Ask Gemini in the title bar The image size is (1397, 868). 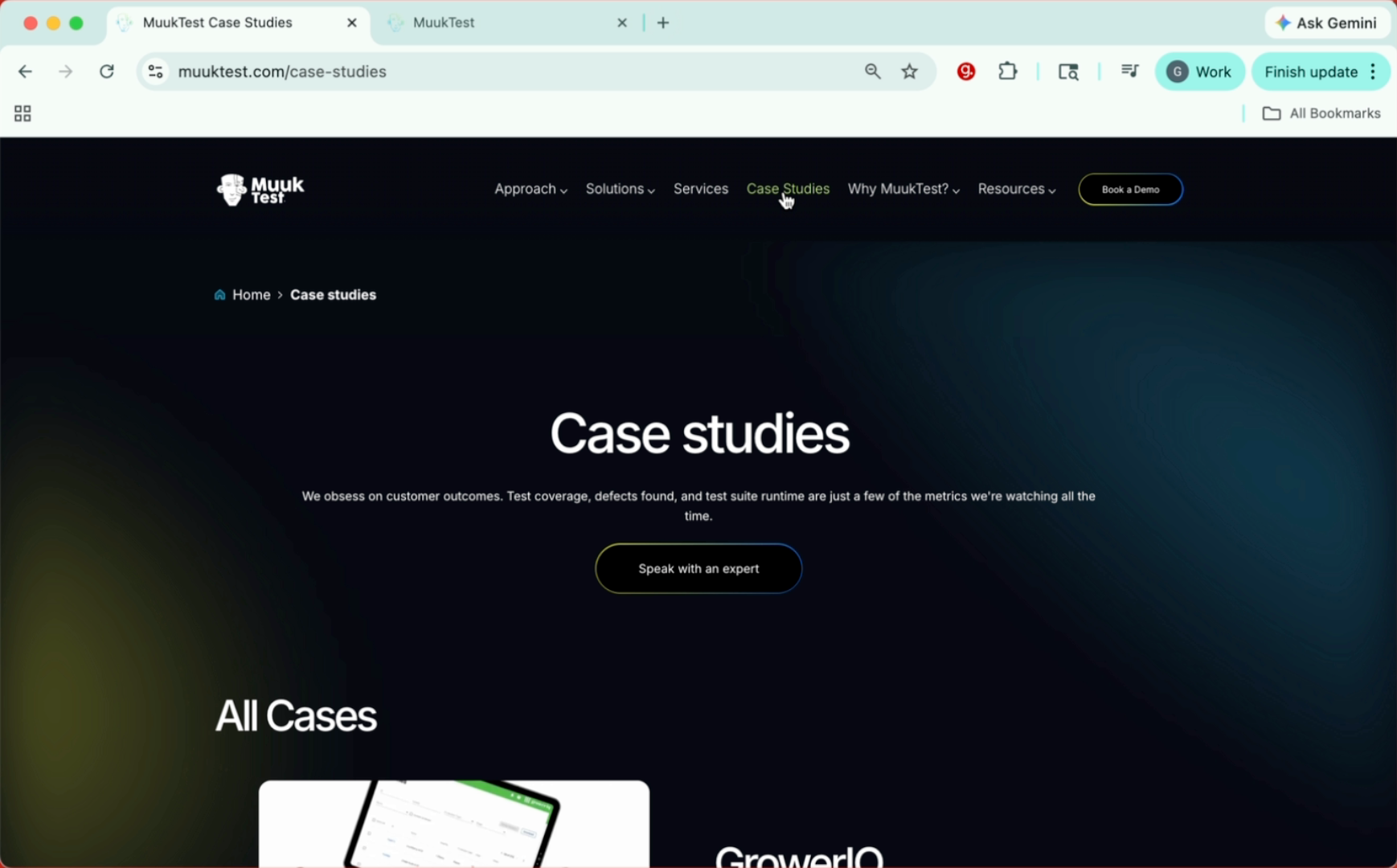[x=1327, y=23]
